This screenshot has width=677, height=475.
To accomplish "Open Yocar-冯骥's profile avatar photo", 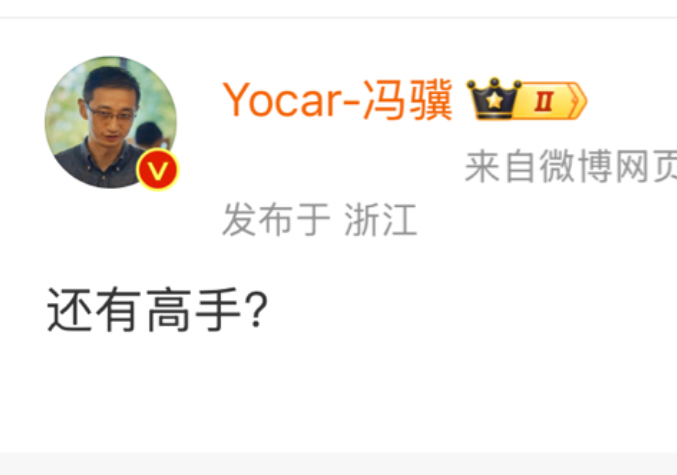I will pos(111,122).
